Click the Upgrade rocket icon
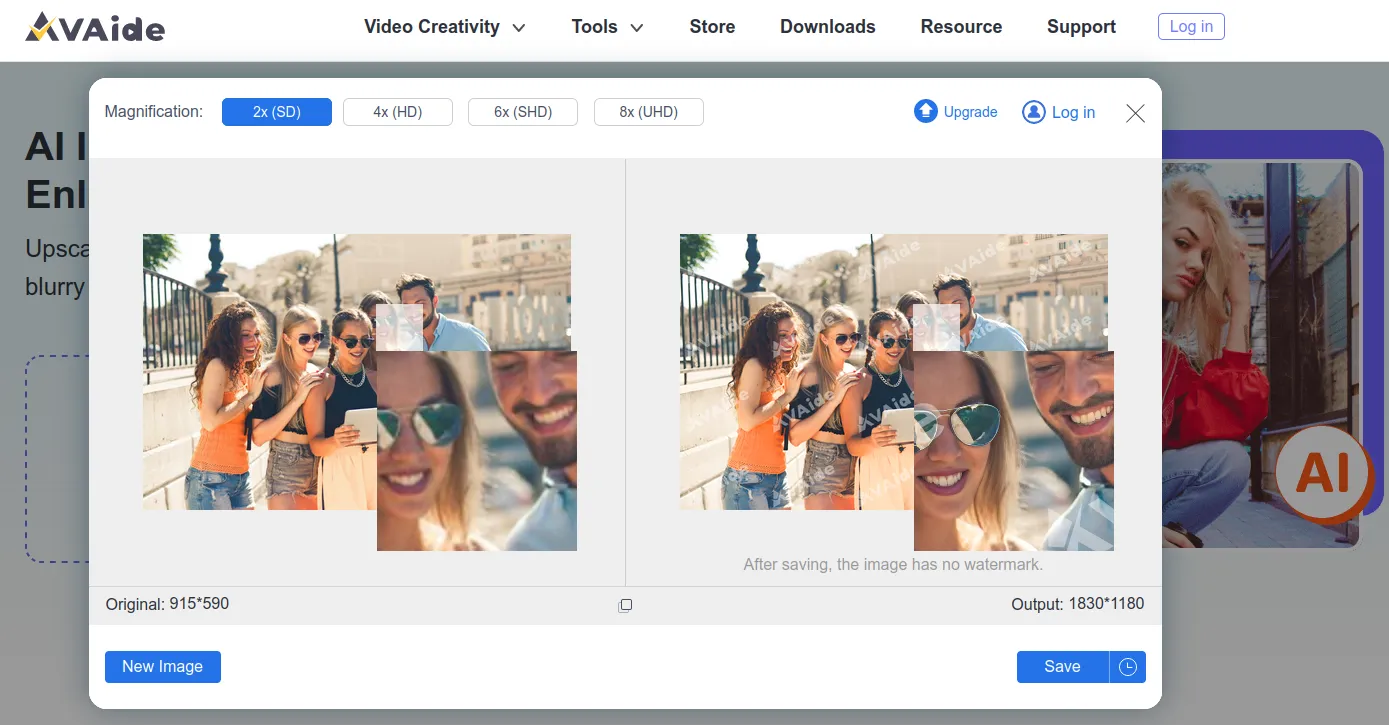The width and height of the screenshot is (1389, 725). 925,111
